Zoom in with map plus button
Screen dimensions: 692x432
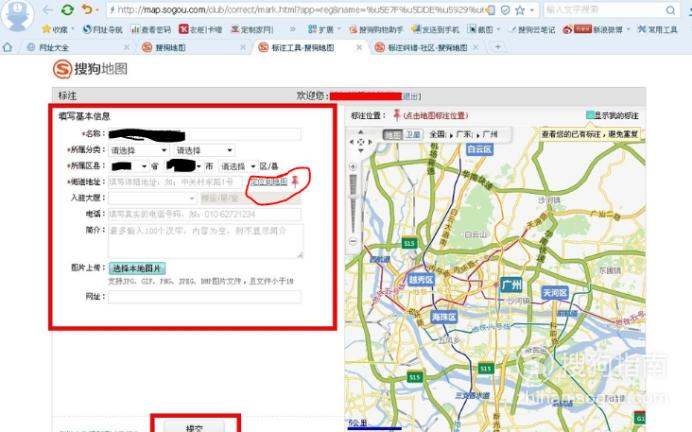pos(353,167)
